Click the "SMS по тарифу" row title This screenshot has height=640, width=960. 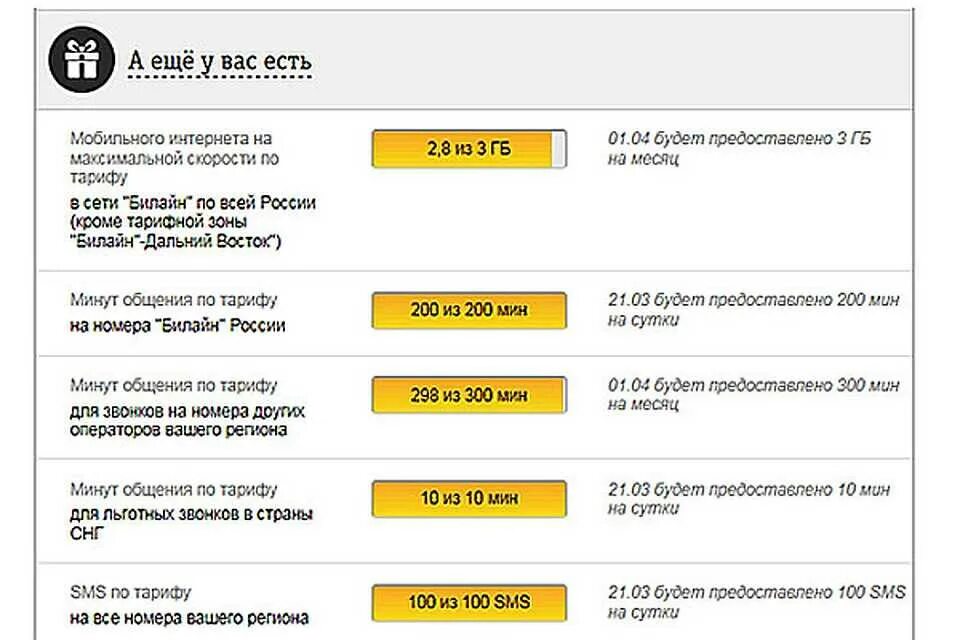point(130,592)
